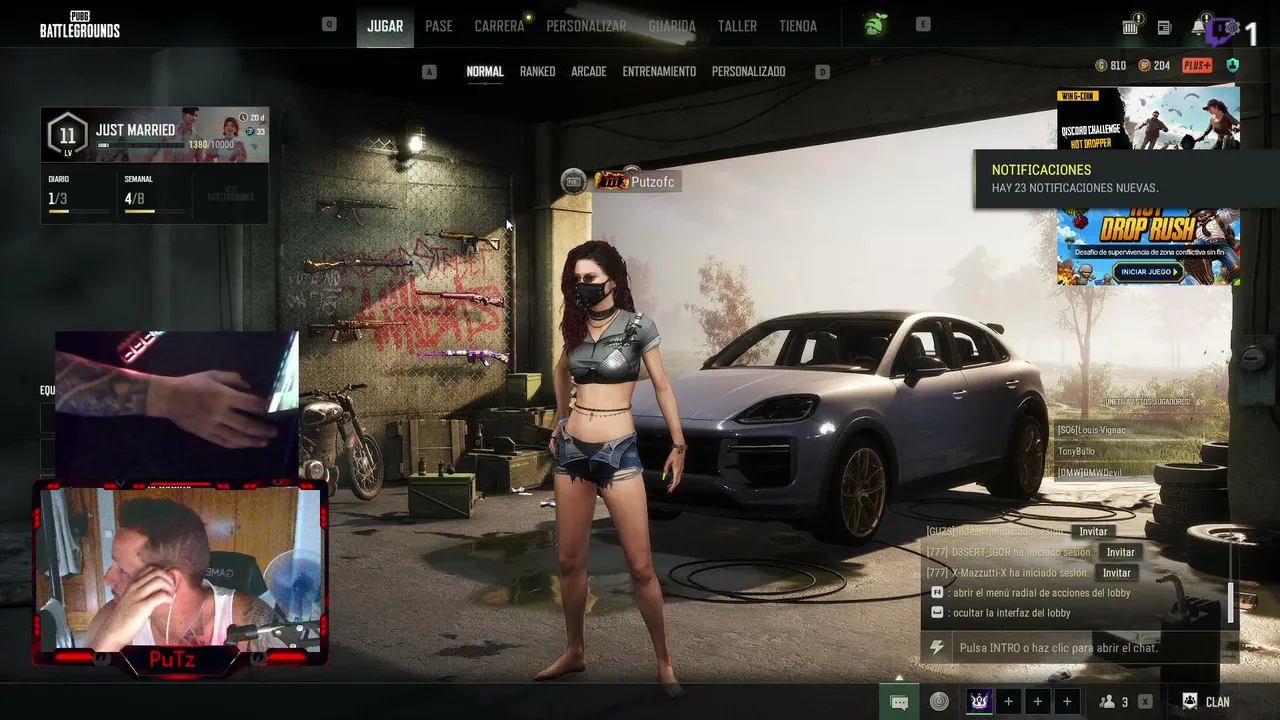Click the D key hint beside PERSONALIZADO
The height and width of the screenshot is (720, 1280).
(822, 72)
